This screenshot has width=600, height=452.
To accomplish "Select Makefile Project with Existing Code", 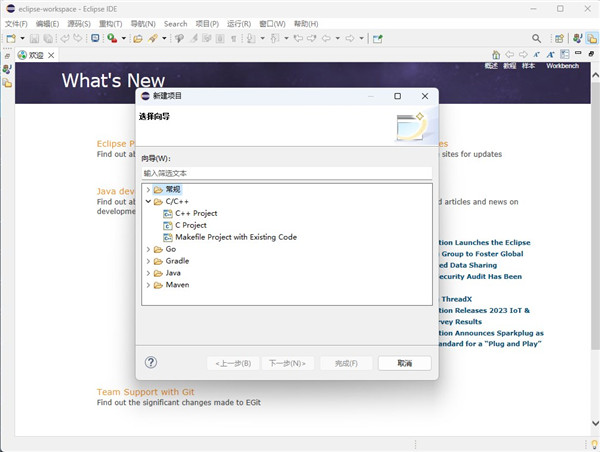I will click(x=235, y=237).
